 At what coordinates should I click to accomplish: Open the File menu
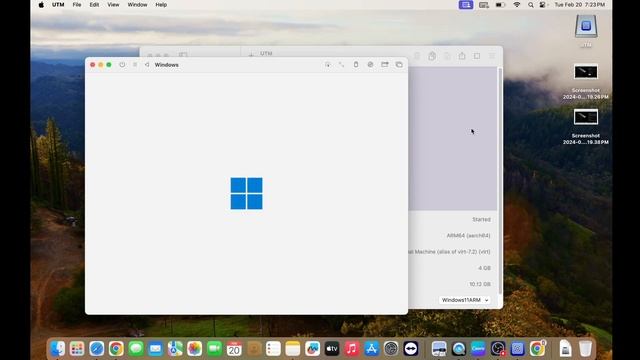coord(77,5)
